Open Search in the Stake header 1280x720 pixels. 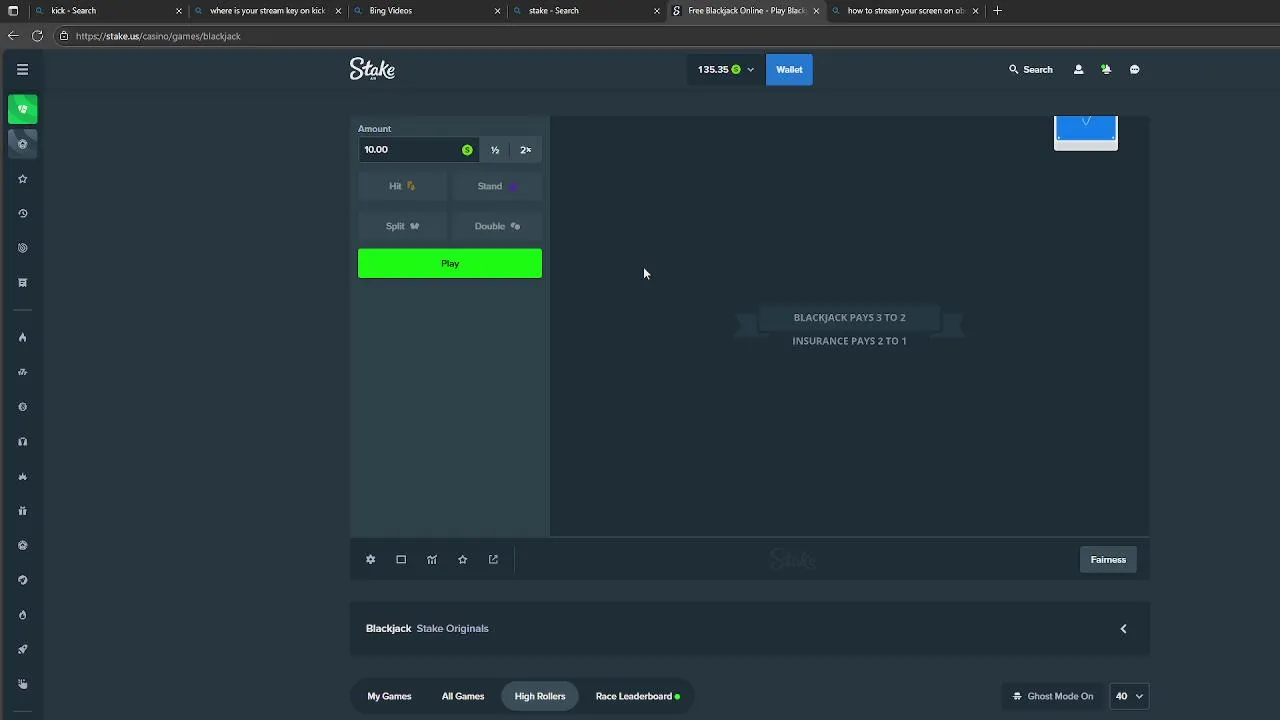pyautogui.click(x=1031, y=70)
